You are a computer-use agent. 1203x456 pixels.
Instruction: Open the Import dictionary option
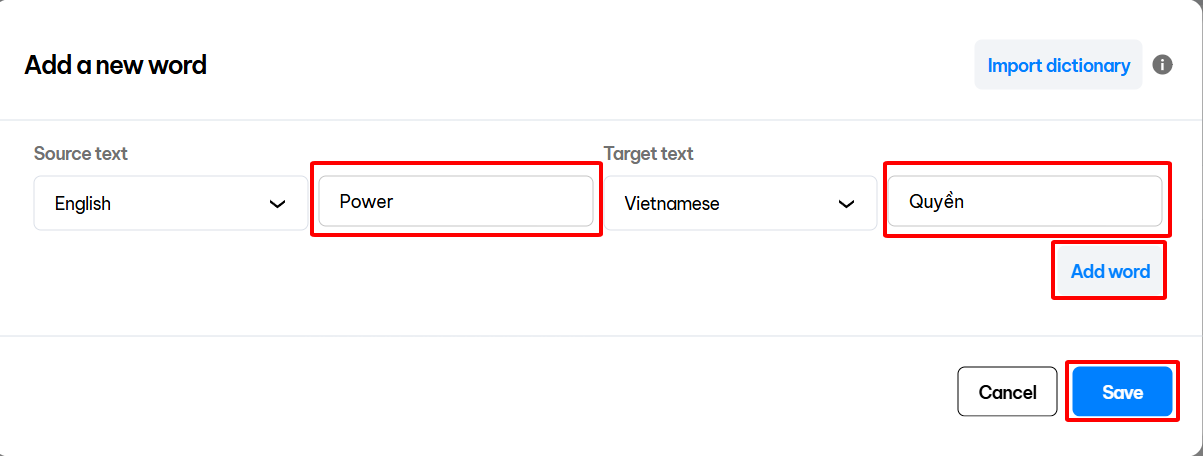tap(1058, 66)
